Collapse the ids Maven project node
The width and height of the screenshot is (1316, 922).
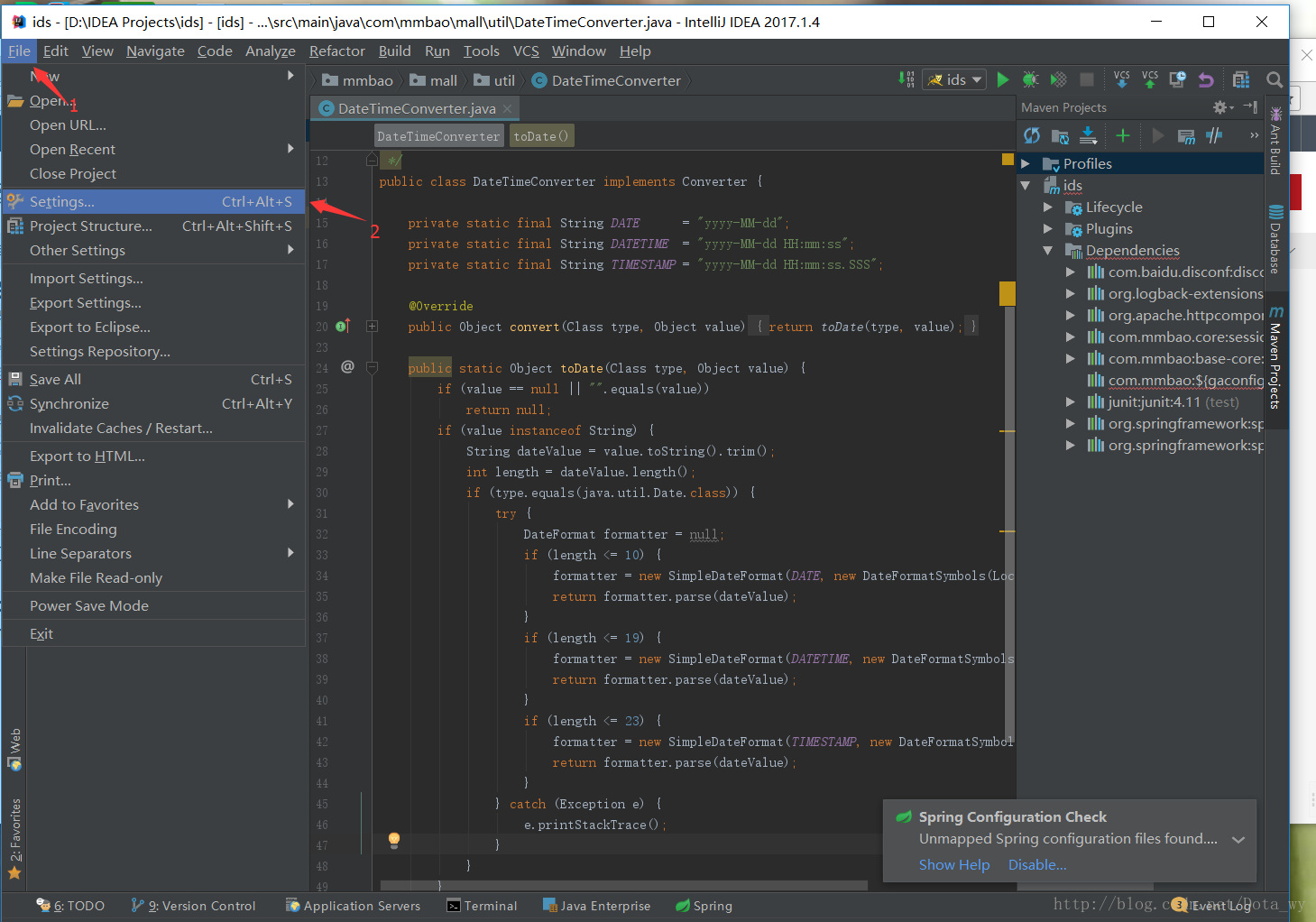pyautogui.click(x=1026, y=185)
